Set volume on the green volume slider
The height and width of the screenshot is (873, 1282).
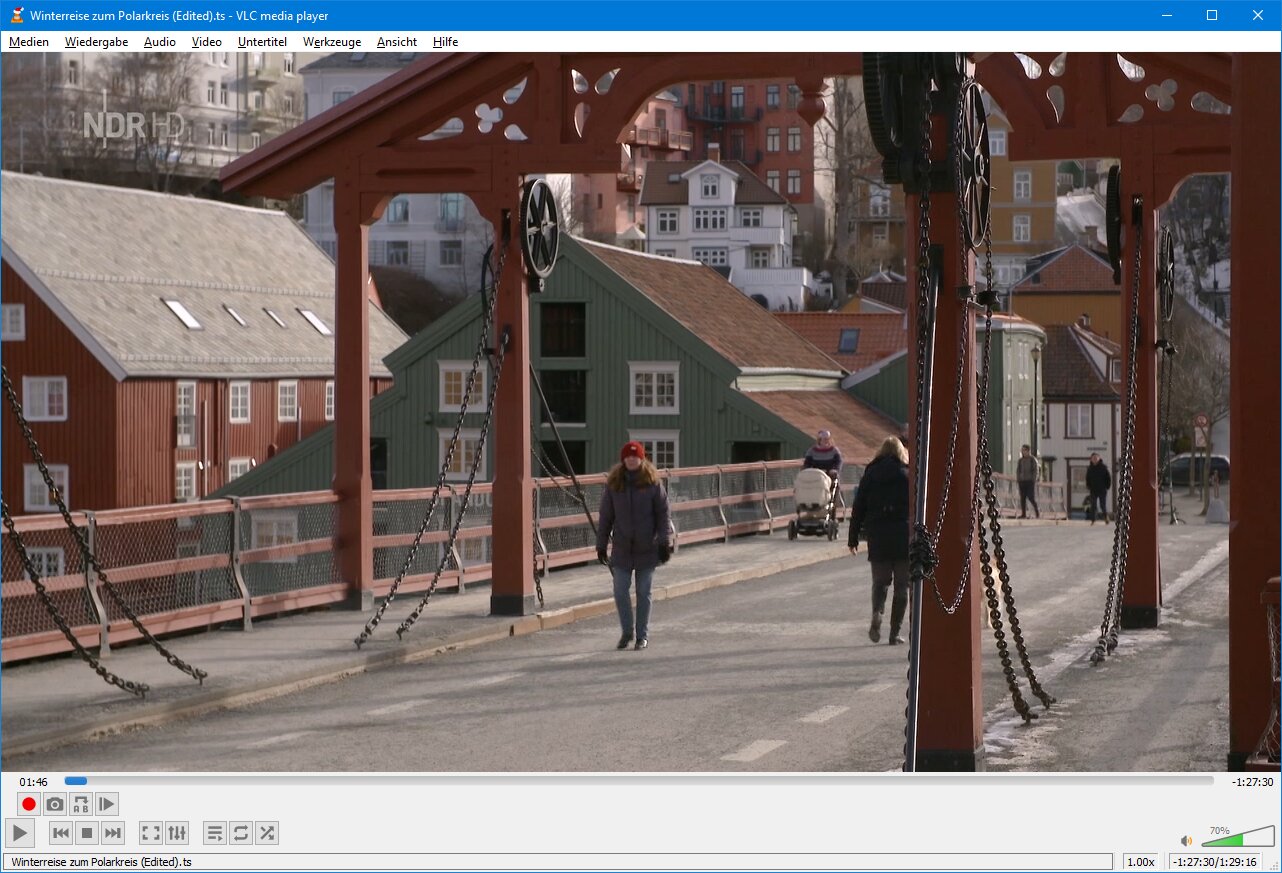click(x=1237, y=838)
